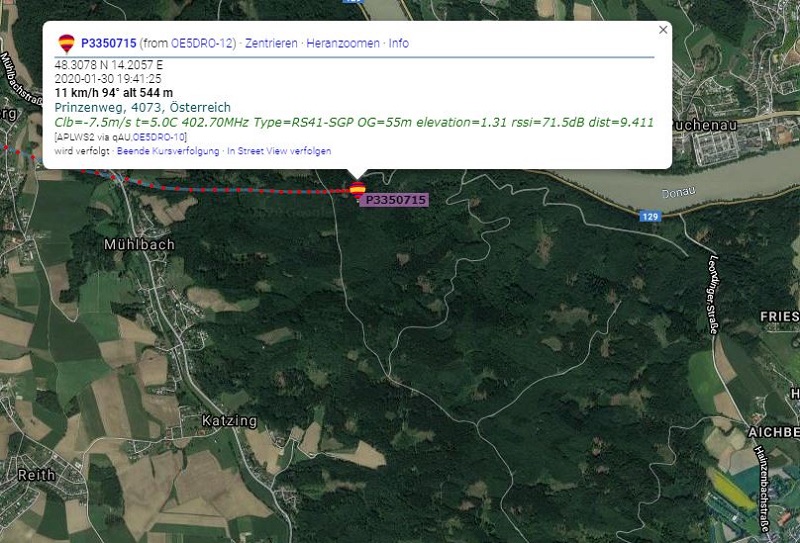Click the purple P3350715 map label
The image size is (800, 543).
pyautogui.click(x=395, y=200)
